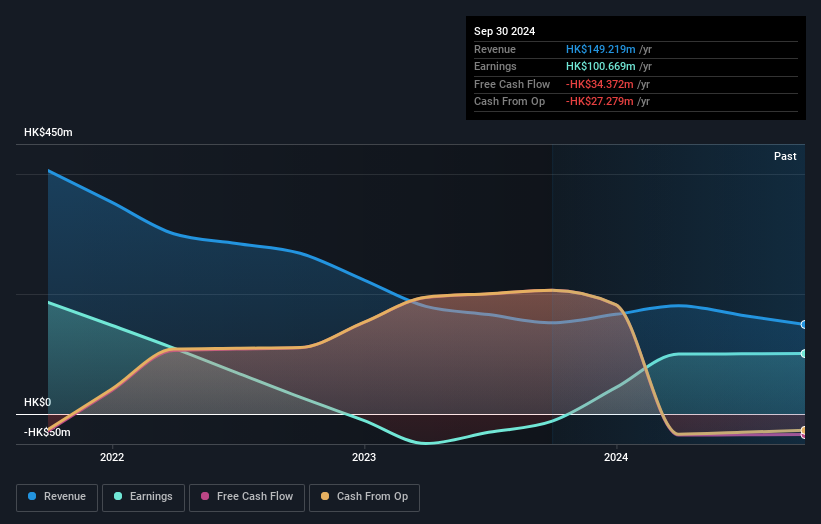Viewport: 821px width, 524px height.
Task: Click the Earnings row label in tooltip
Action: 495,66
